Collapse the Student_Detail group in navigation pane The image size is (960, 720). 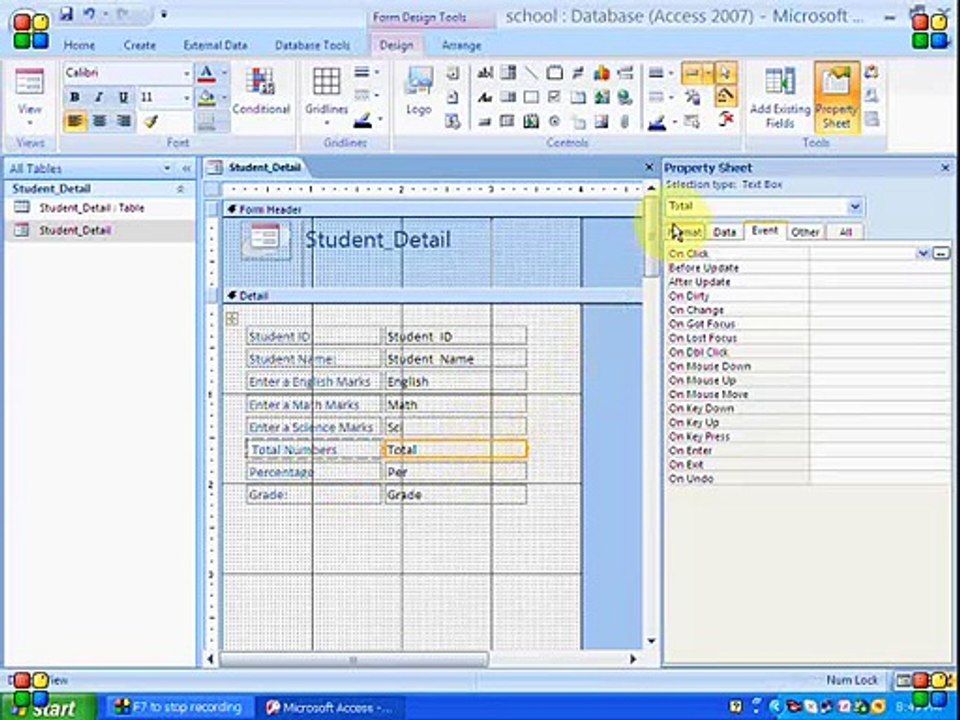[180, 189]
